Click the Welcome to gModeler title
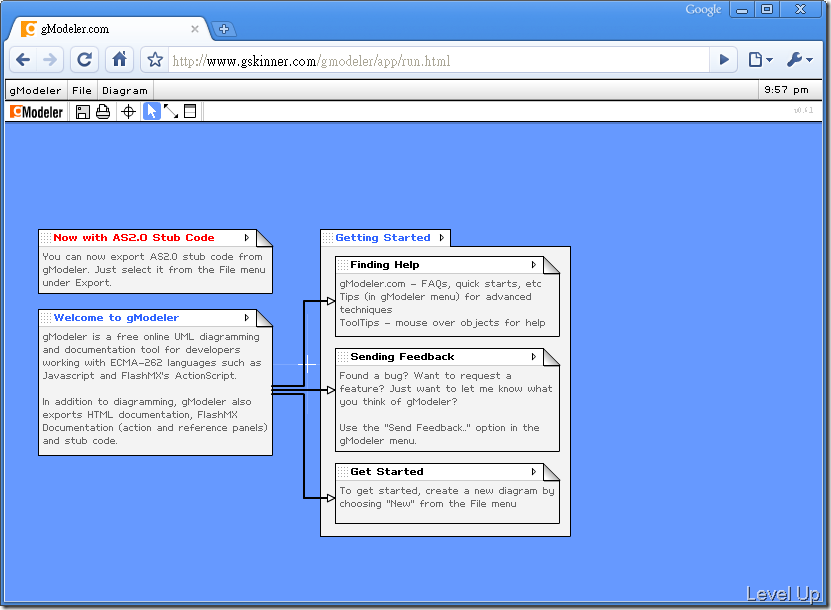The image size is (831, 610). 116,318
